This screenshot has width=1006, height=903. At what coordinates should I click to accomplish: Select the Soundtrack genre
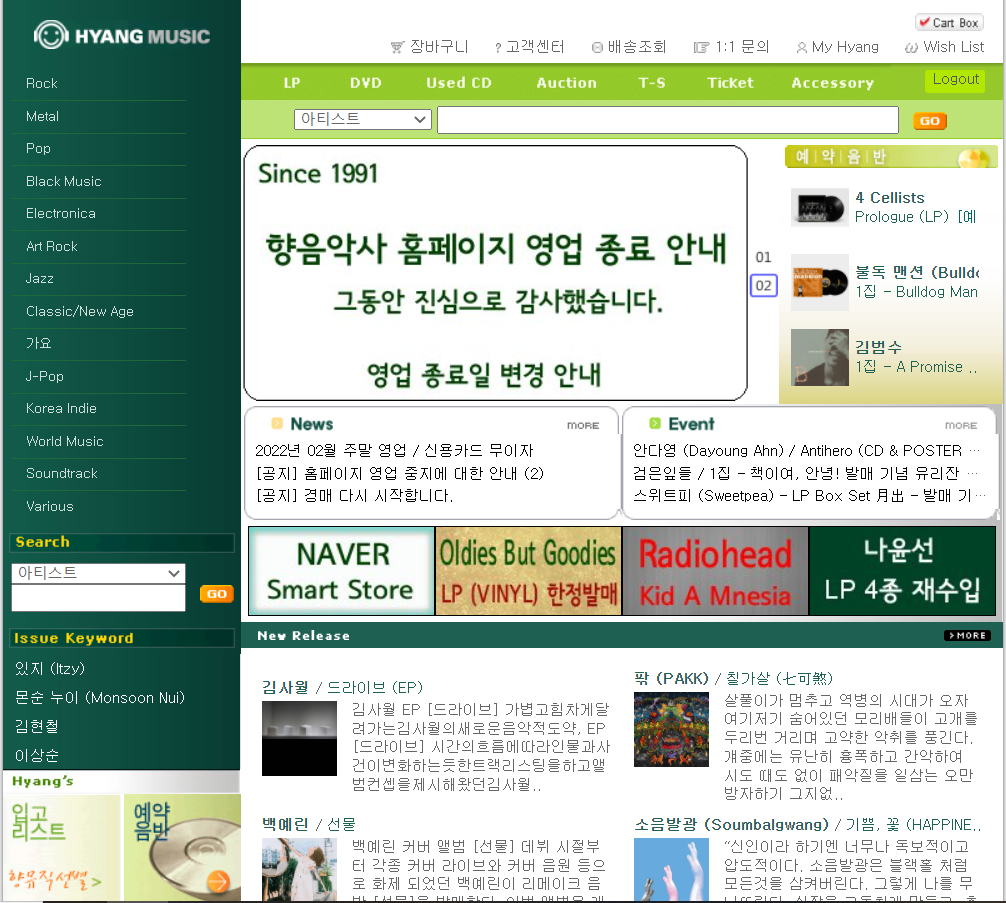[x=62, y=474]
